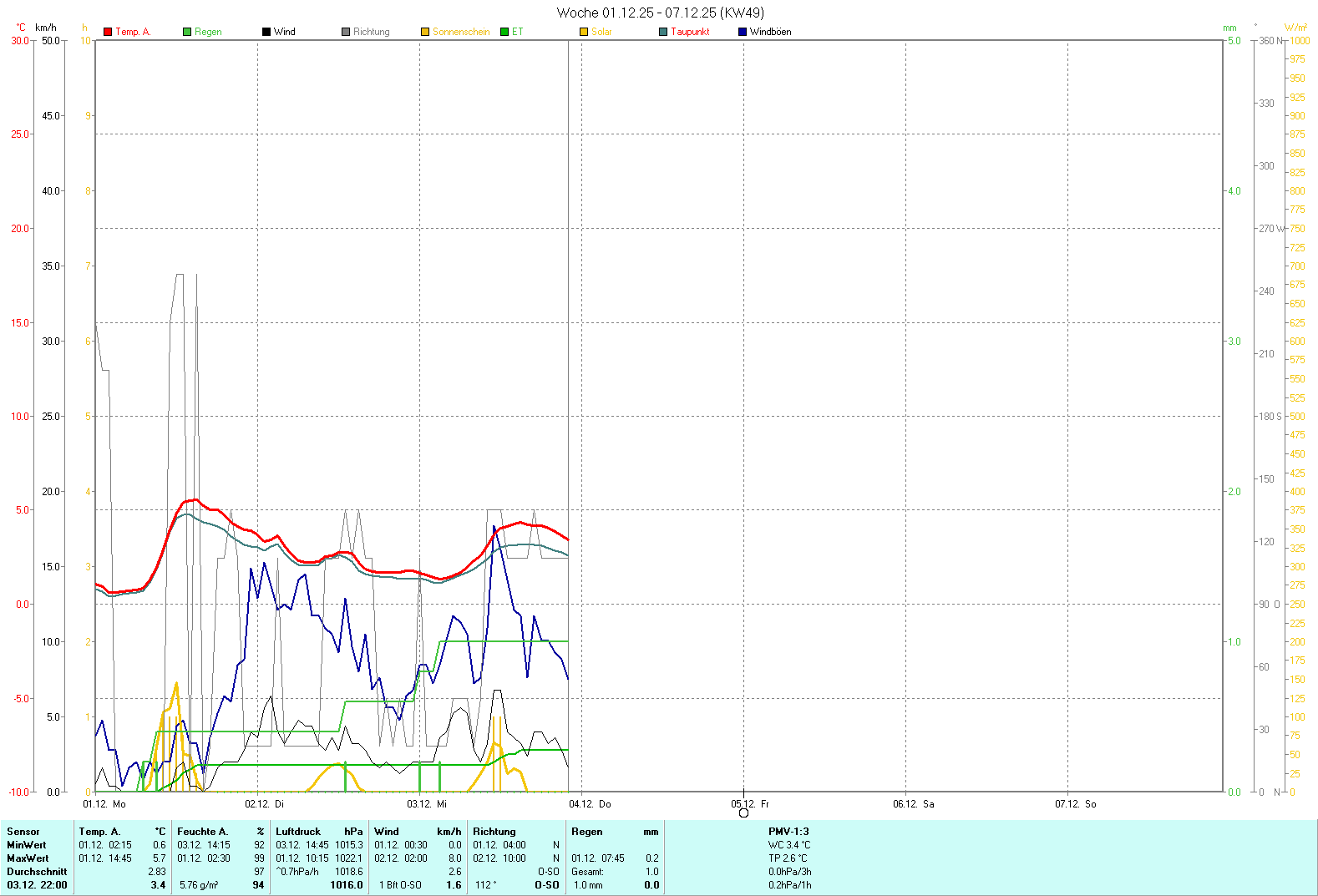Click the gray Richtung legend square
1318x896 pixels.
[346, 32]
